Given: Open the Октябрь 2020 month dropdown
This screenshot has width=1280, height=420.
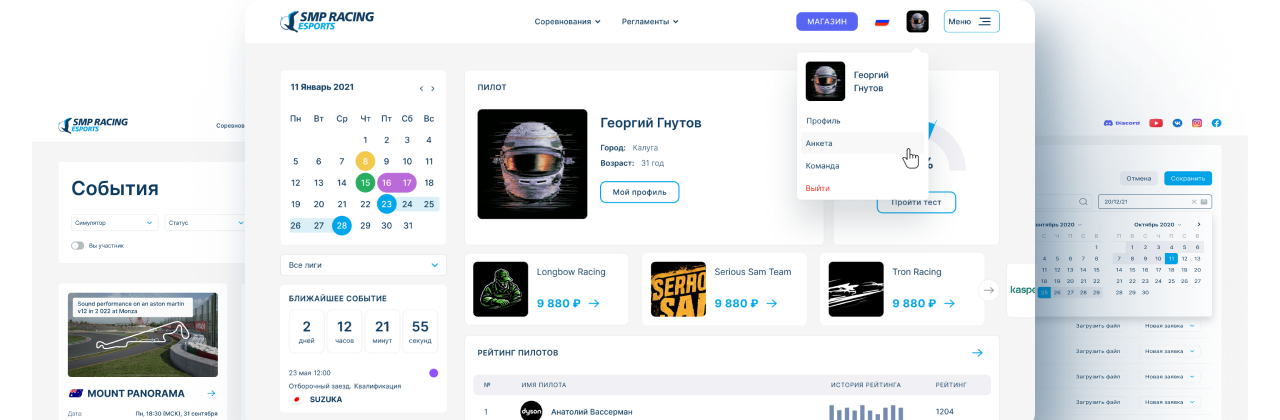Looking at the screenshot, I should coord(1158,224).
